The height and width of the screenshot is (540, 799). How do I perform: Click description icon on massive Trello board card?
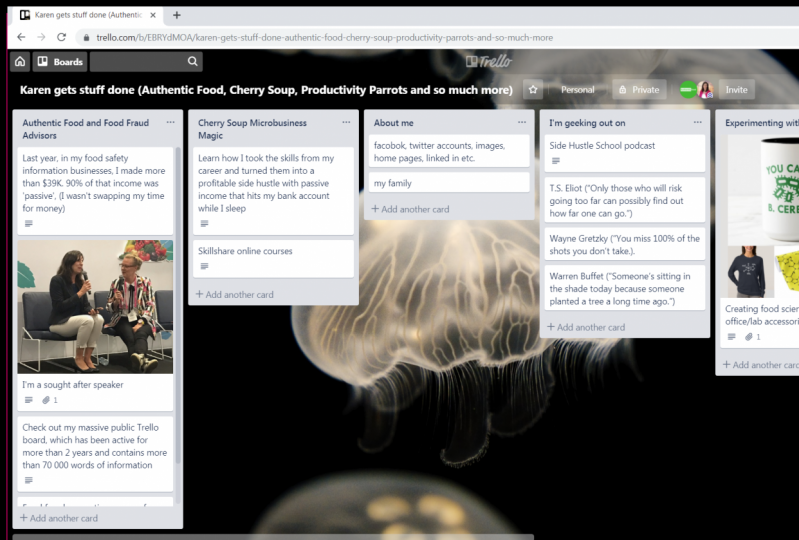[x=29, y=480]
